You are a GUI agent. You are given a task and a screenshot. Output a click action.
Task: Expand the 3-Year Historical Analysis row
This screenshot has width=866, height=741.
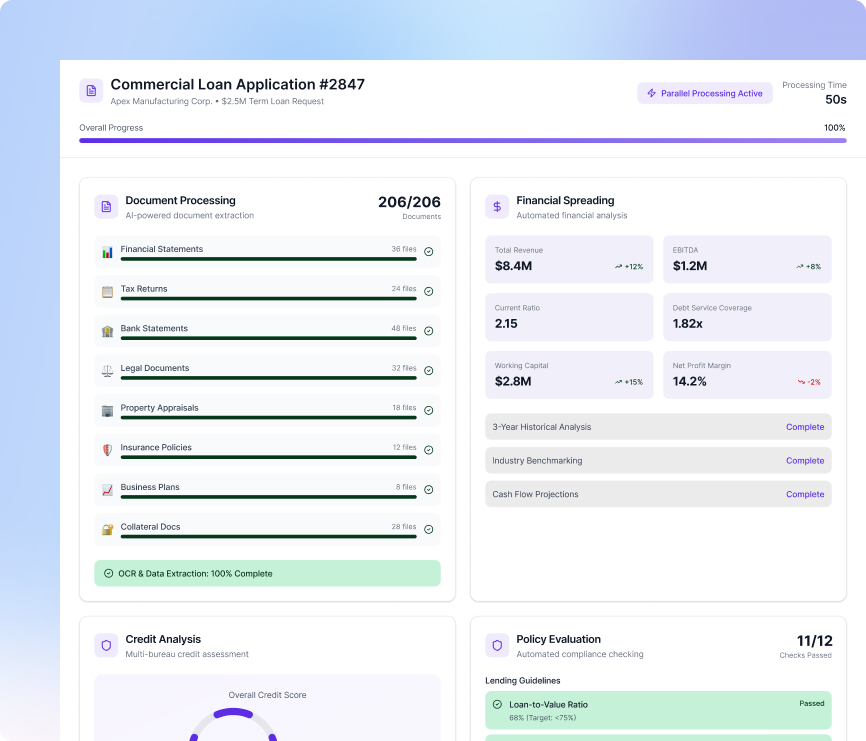click(x=658, y=427)
